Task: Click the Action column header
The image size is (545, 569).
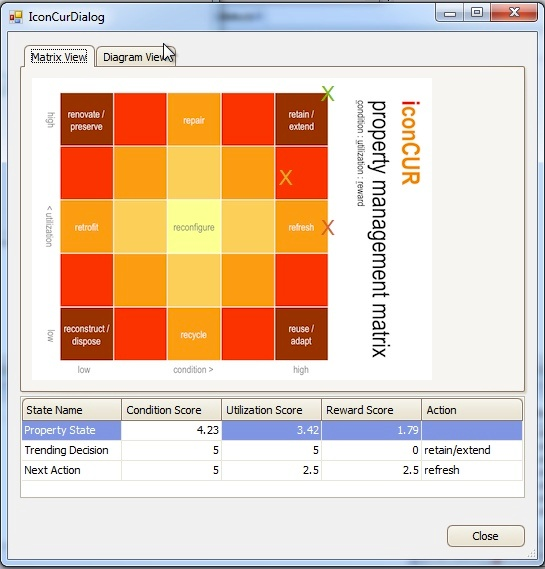Action: (x=472, y=410)
